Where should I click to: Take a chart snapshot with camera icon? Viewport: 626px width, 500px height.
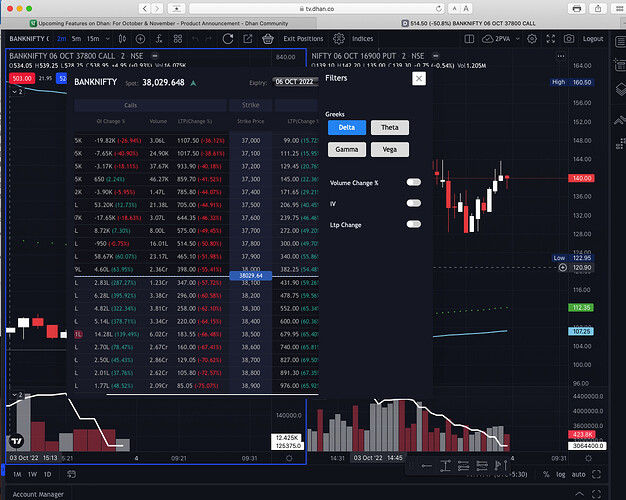[x=569, y=39]
